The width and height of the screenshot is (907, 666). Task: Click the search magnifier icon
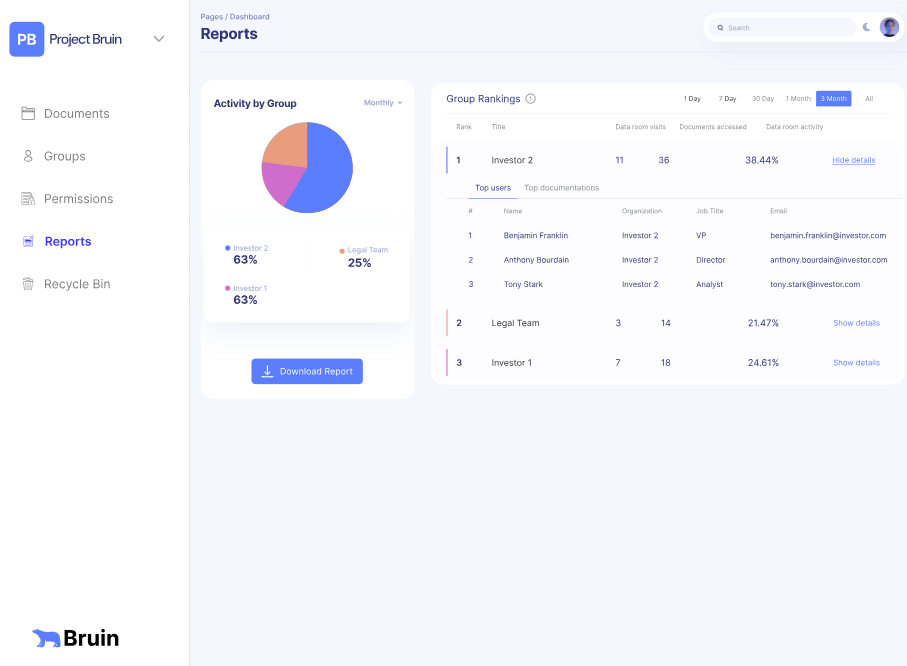tap(720, 28)
